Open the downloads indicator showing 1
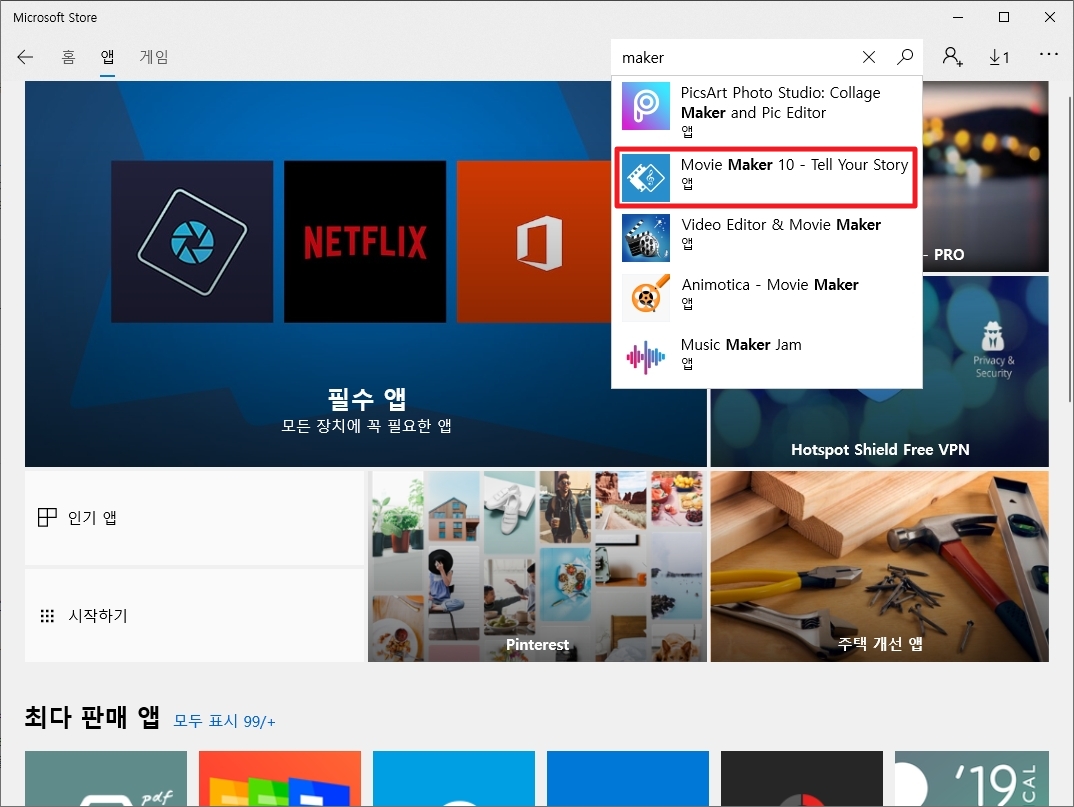This screenshot has width=1074, height=807. (999, 58)
